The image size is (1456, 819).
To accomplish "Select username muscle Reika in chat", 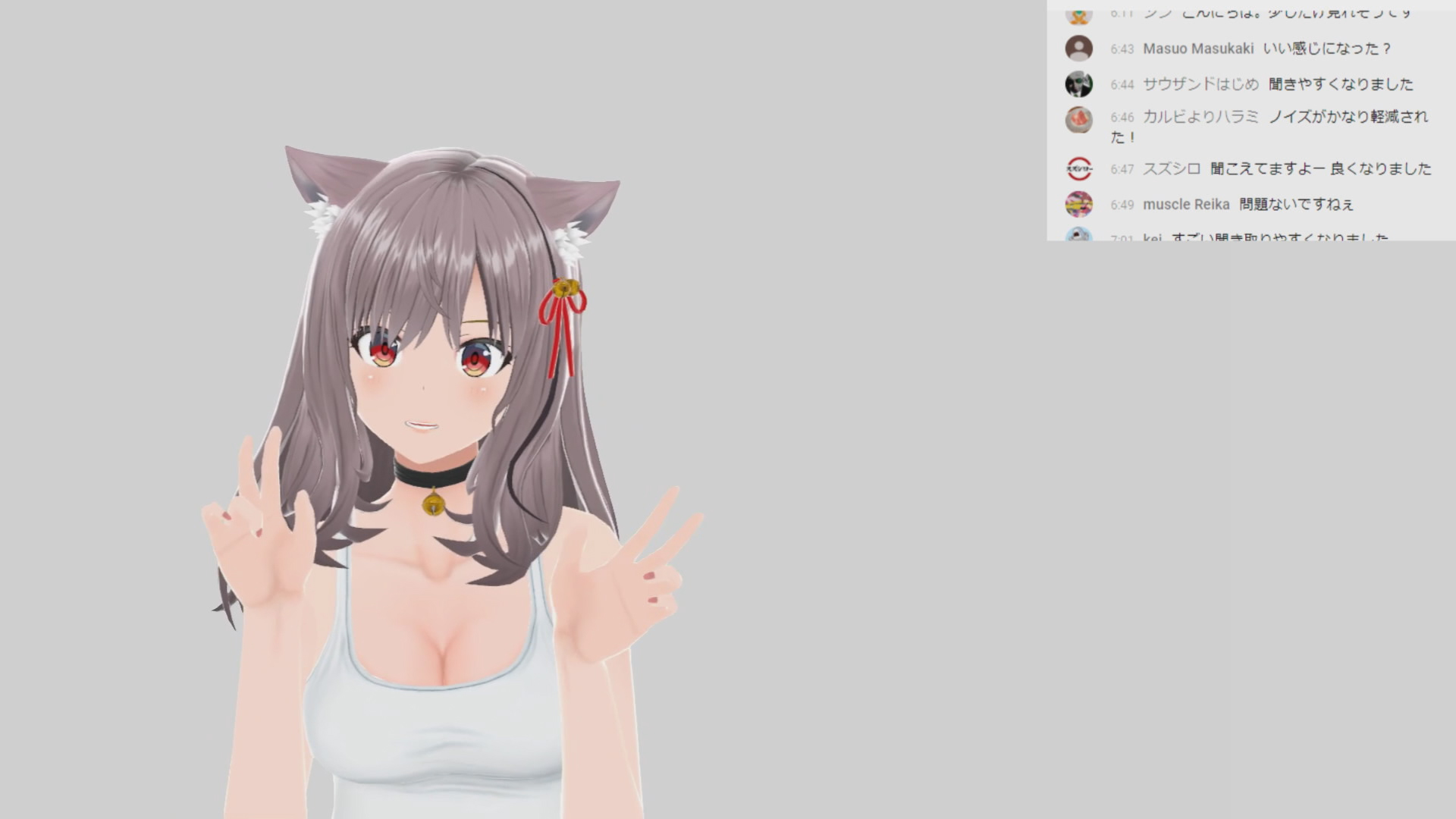I will (x=1186, y=205).
